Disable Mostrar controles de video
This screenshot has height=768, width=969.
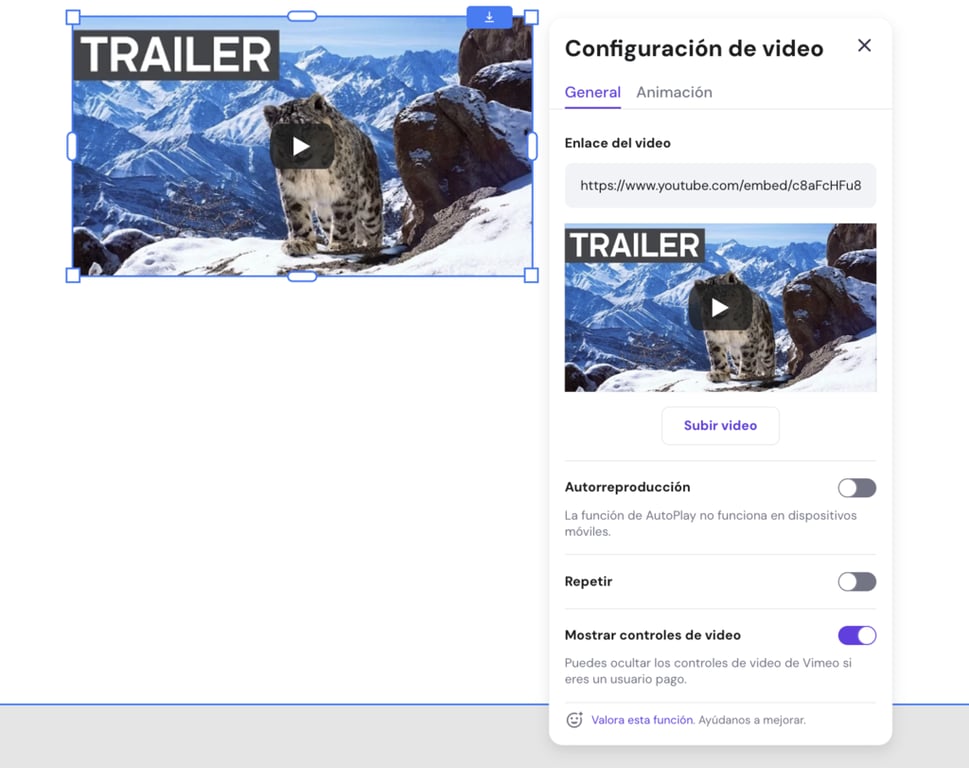tap(856, 635)
